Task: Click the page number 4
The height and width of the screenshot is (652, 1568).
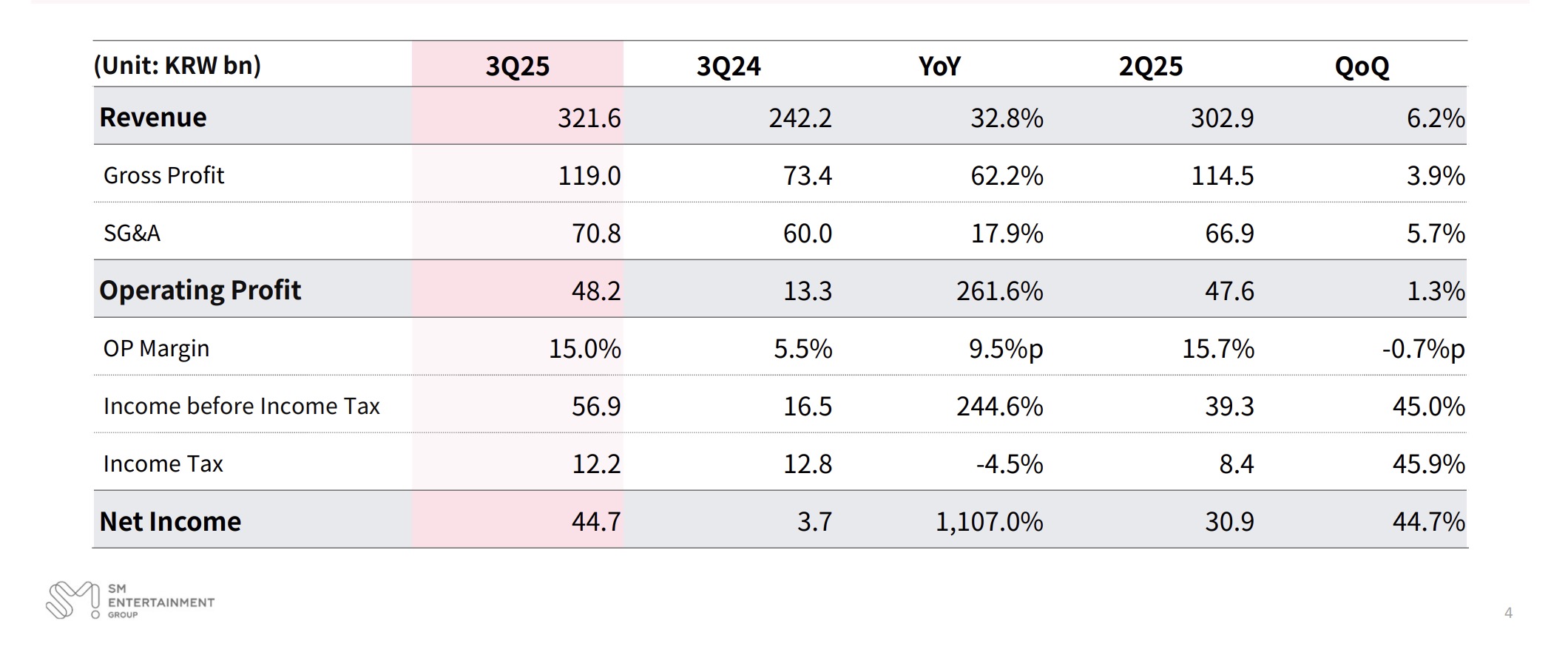Action: (1508, 613)
